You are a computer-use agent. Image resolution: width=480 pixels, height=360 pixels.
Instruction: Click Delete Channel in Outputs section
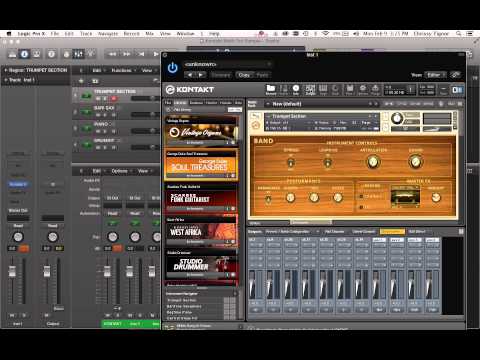coord(363,231)
